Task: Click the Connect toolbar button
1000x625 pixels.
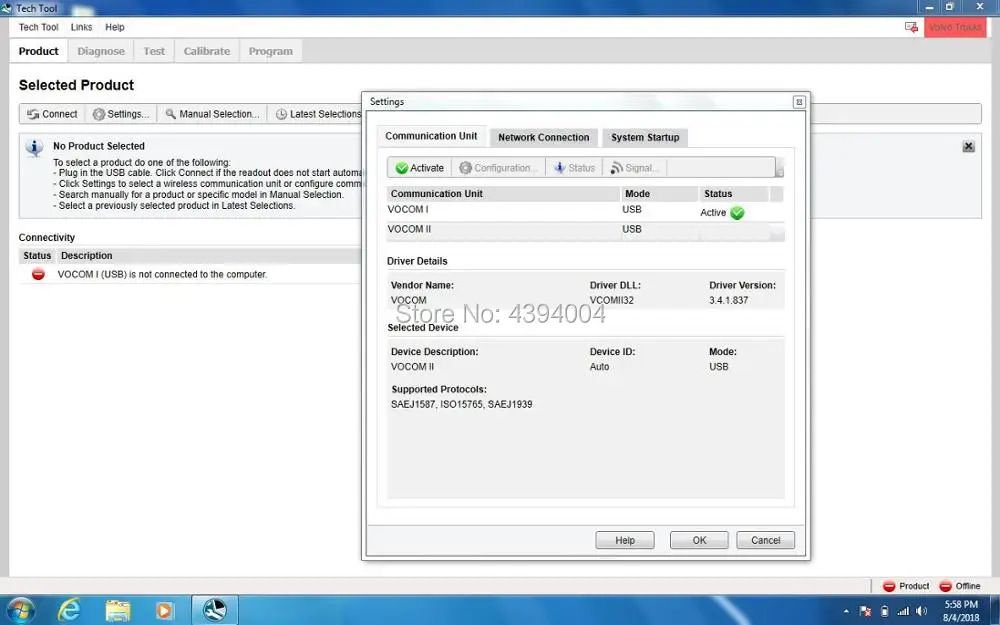Action: coord(52,114)
